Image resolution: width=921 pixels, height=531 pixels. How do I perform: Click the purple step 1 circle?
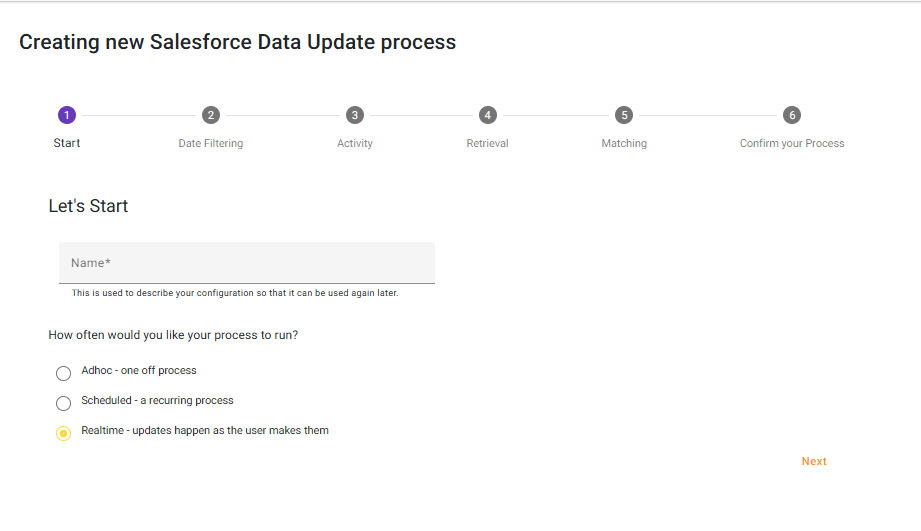(x=67, y=115)
